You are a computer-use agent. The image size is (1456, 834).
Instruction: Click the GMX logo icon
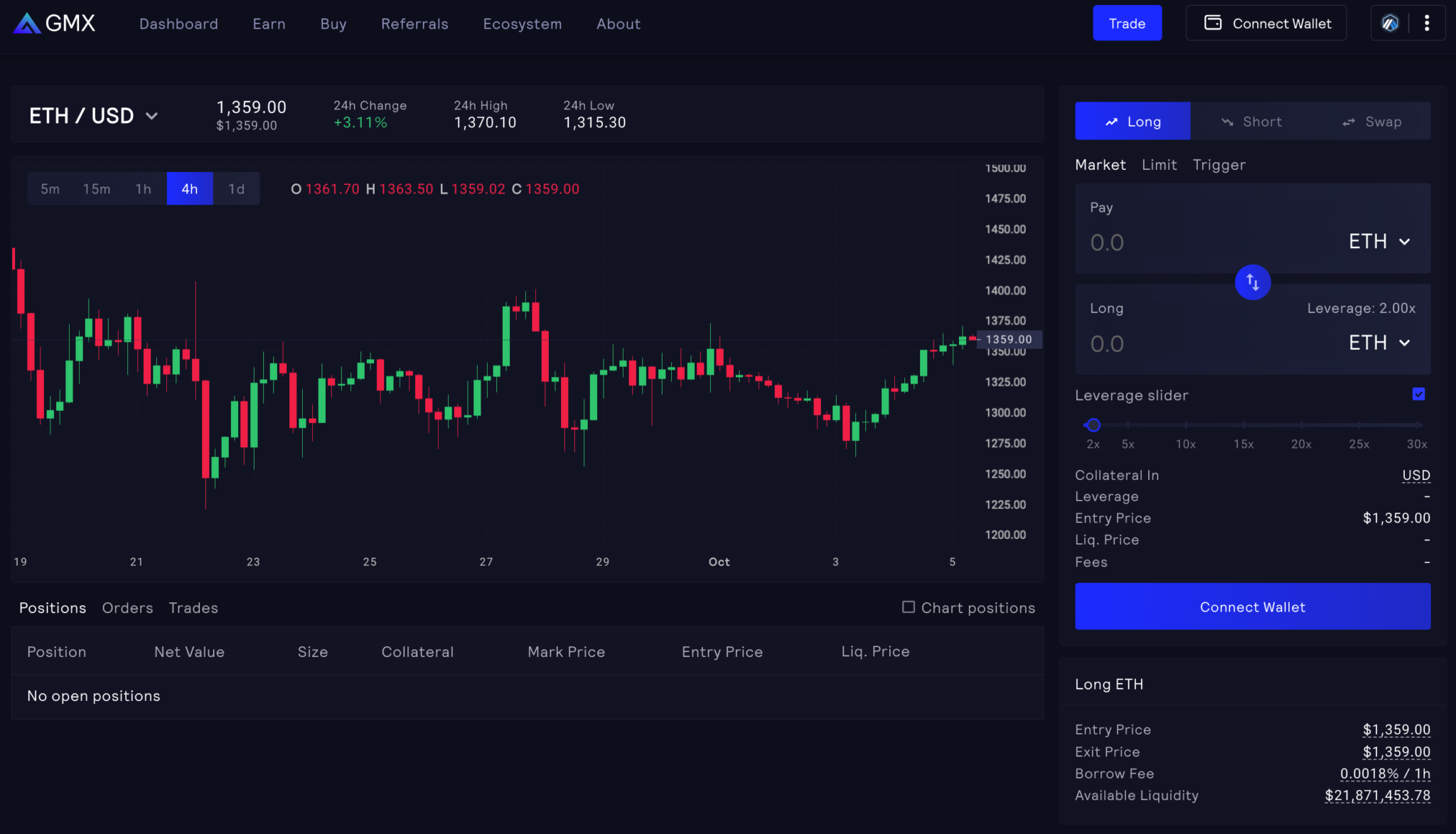click(x=27, y=23)
